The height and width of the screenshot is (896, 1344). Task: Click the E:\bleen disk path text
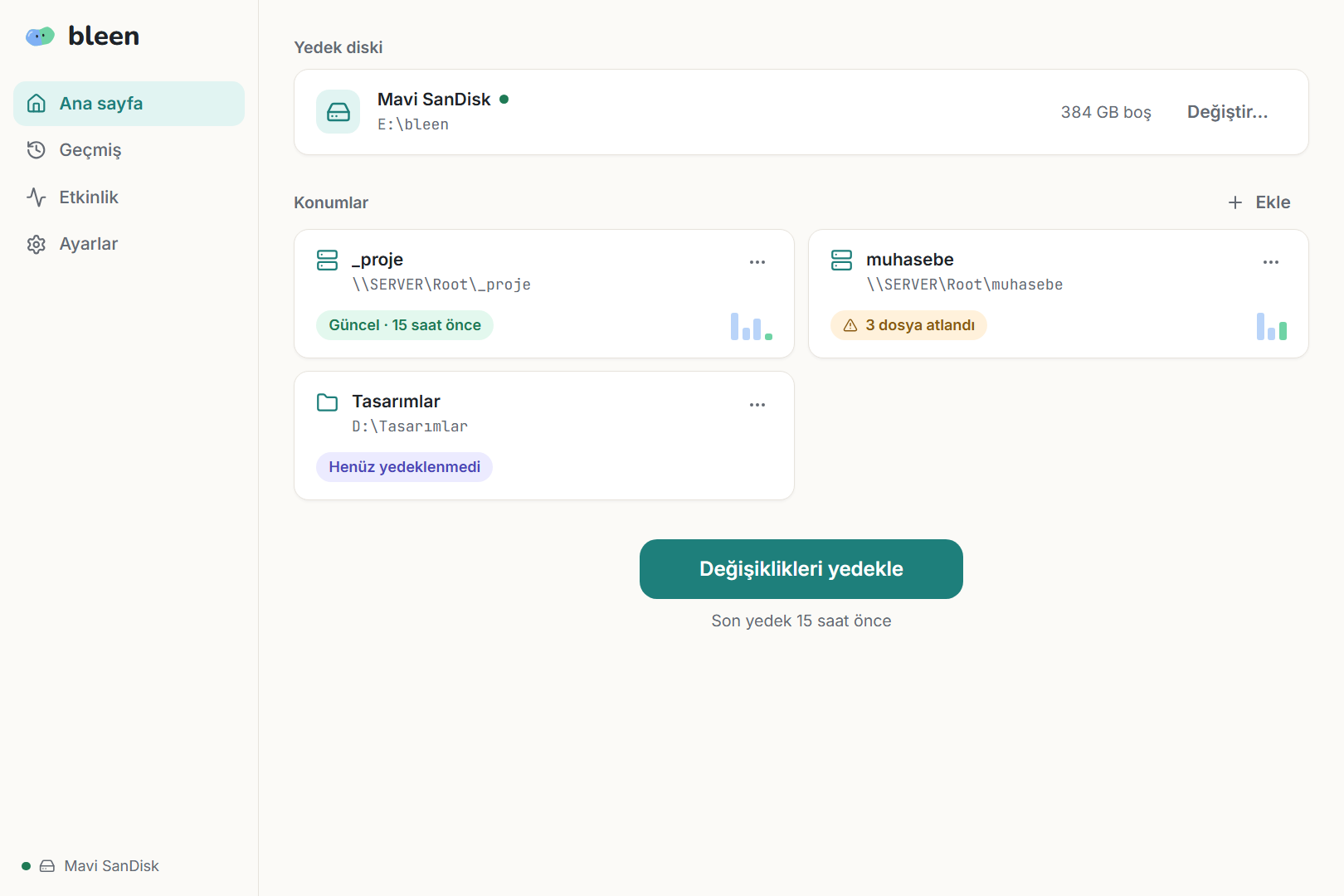coord(413,124)
